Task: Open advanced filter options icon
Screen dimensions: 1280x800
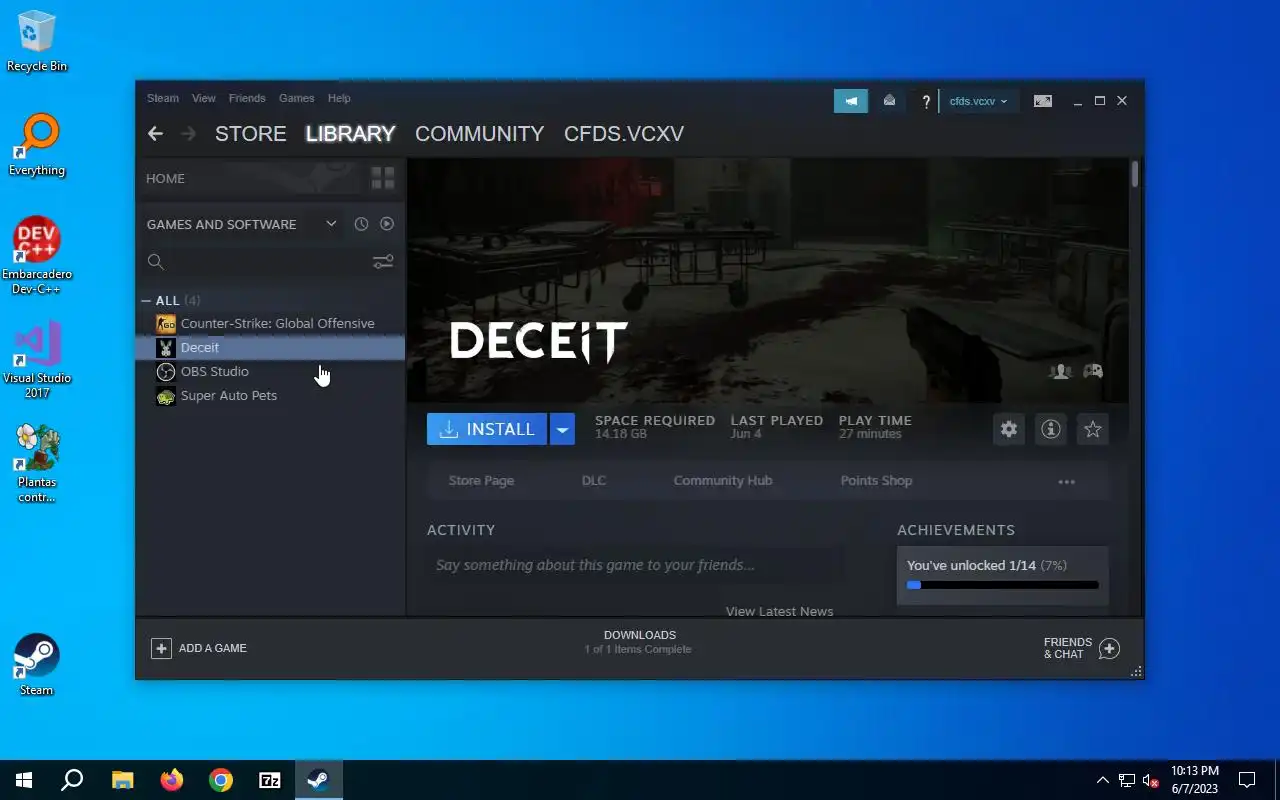Action: [x=383, y=262]
